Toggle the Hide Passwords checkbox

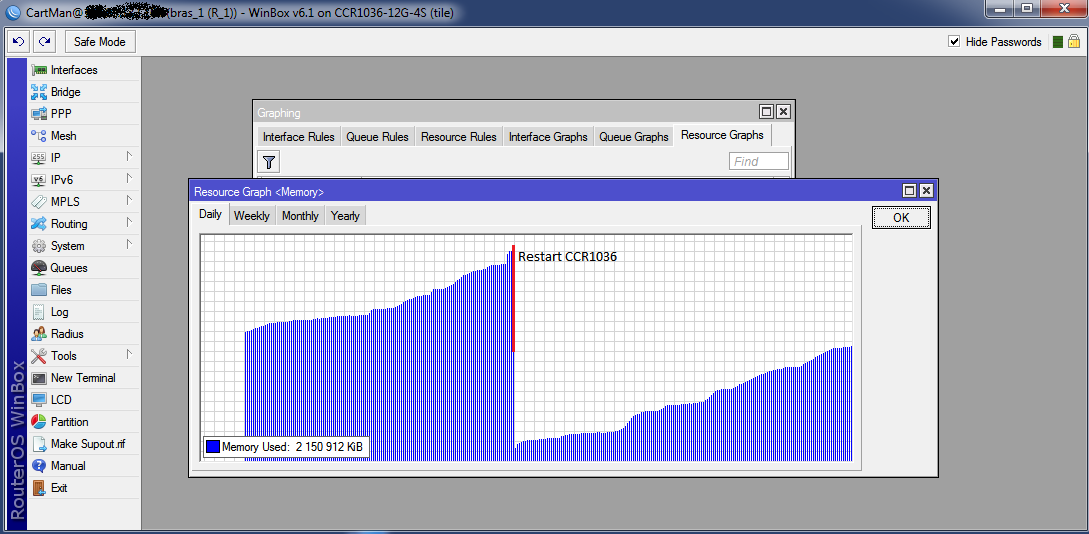tap(954, 42)
